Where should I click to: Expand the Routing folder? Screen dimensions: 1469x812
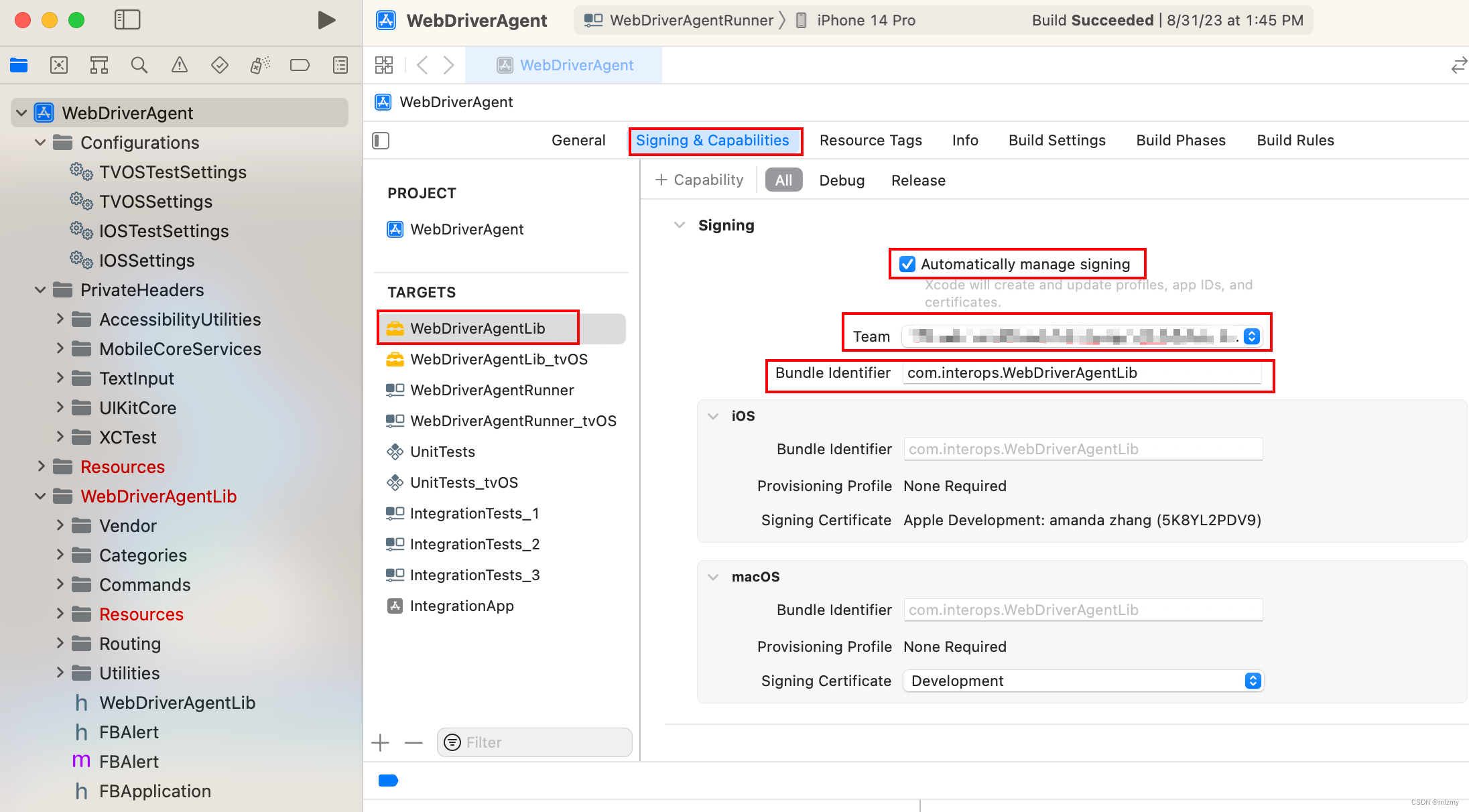tap(60, 644)
